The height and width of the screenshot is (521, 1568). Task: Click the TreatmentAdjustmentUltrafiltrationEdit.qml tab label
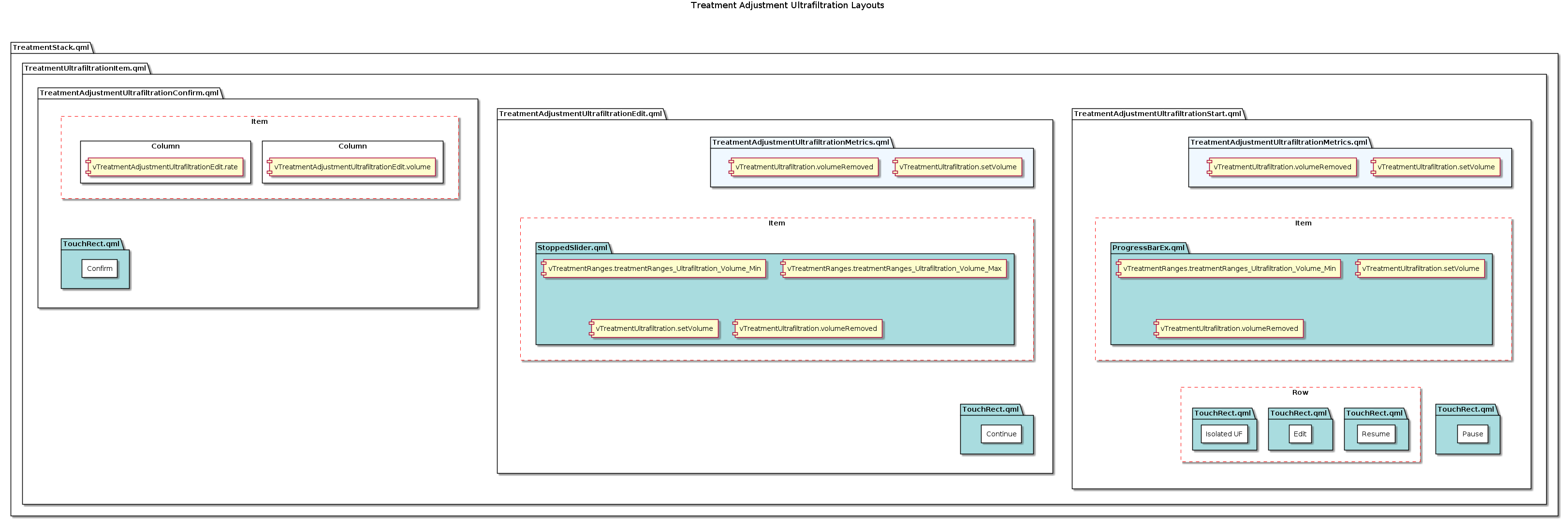coord(580,114)
